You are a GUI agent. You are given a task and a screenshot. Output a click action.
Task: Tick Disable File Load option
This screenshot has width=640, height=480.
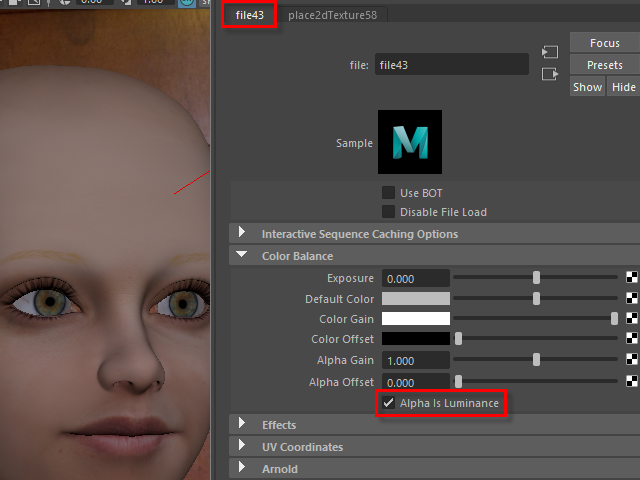[389, 212]
